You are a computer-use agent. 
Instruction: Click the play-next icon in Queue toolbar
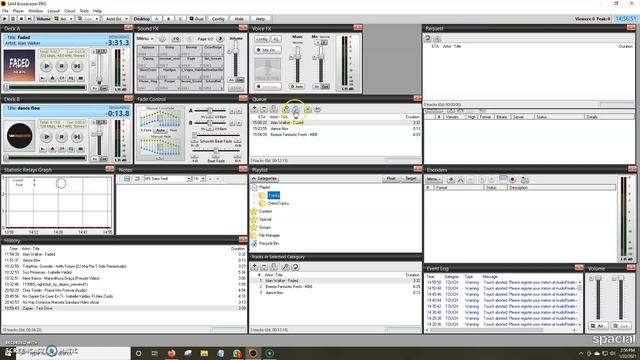pyautogui.click(x=317, y=109)
